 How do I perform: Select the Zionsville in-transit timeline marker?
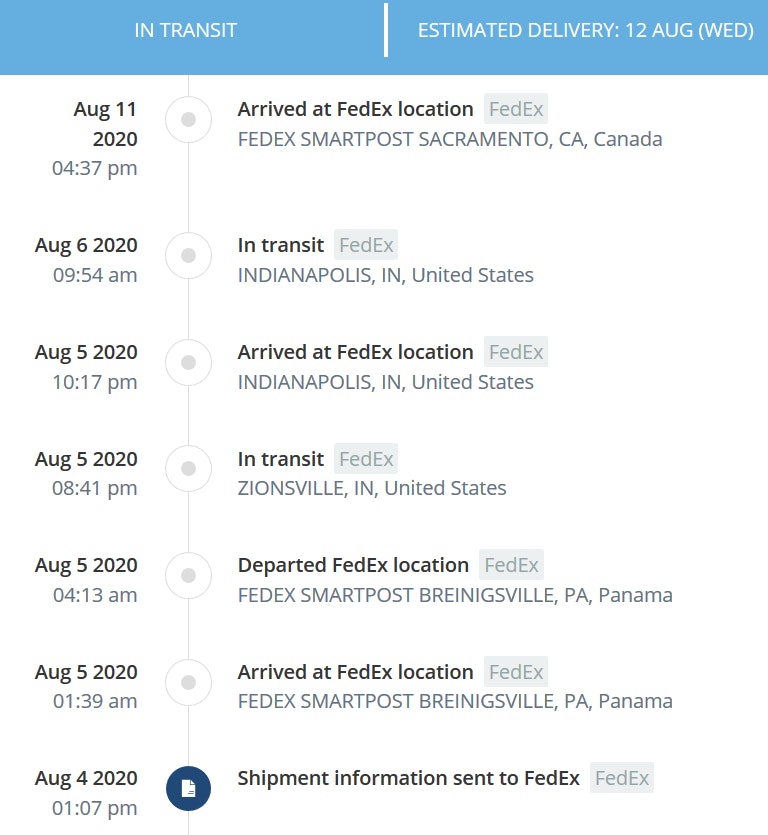188,468
